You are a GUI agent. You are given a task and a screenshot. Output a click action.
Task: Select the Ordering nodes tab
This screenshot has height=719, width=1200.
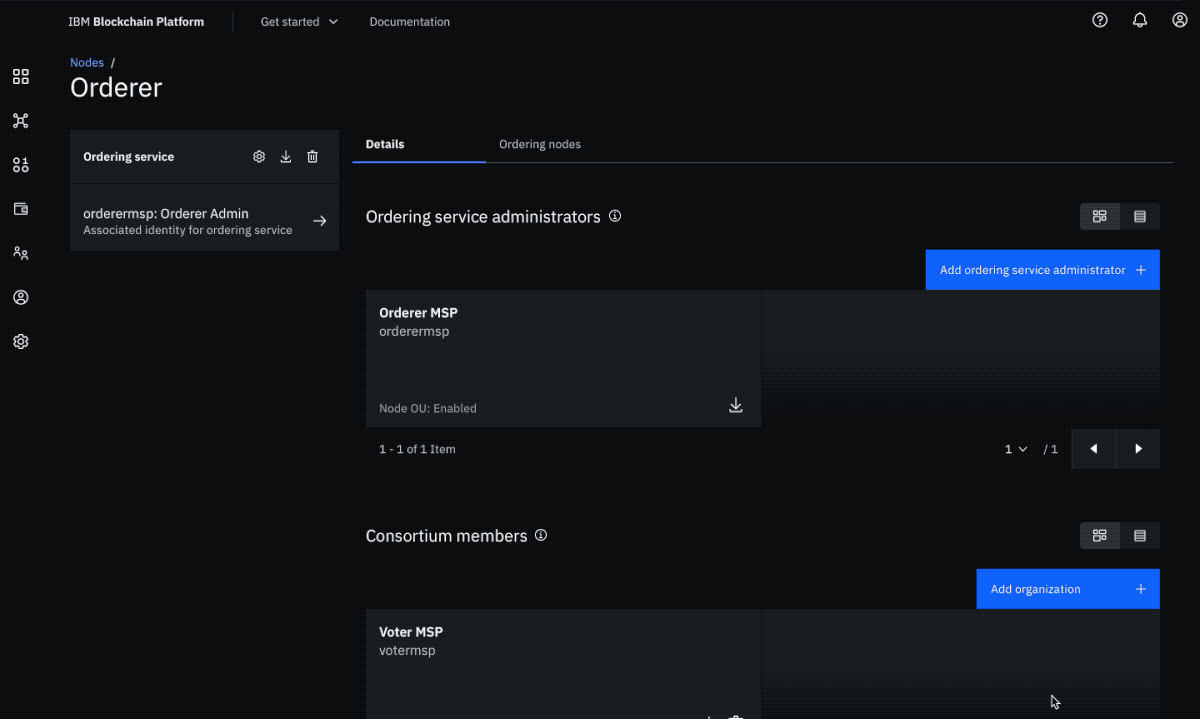[540, 144]
